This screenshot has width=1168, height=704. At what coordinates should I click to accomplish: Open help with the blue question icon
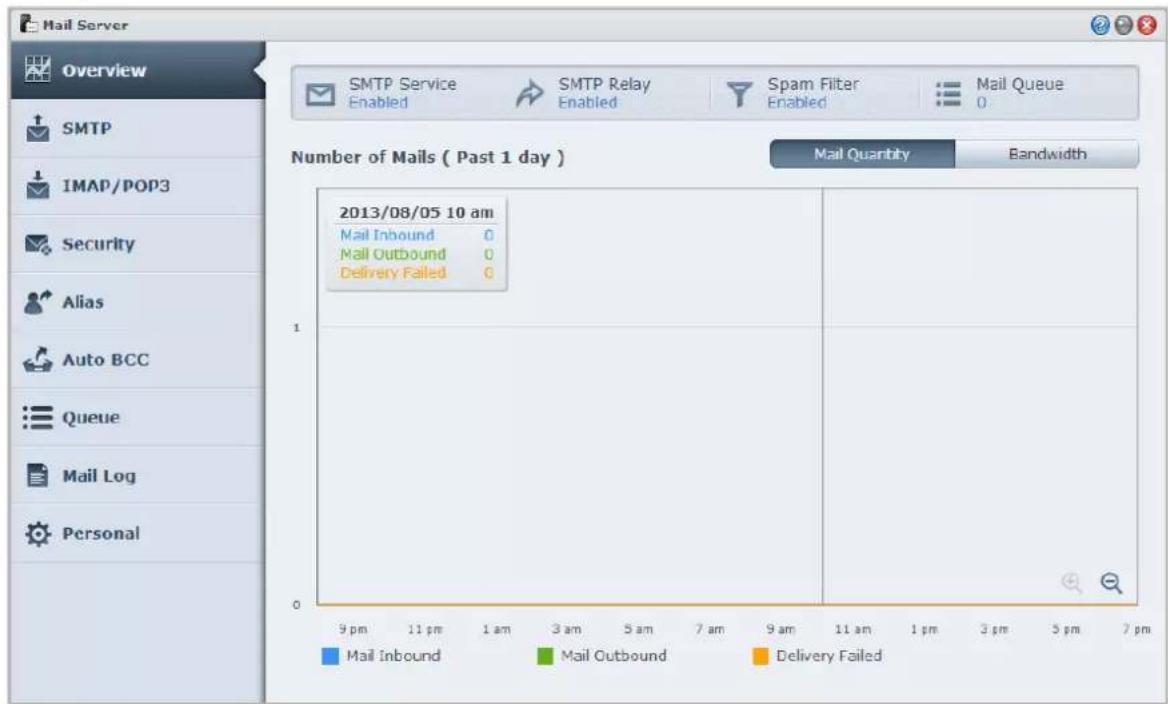click(x=1099, y=25)
